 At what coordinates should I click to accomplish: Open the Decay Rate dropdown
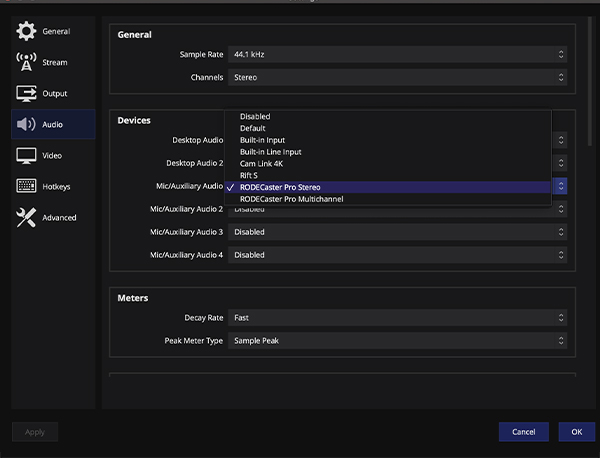(x=398, y=318)
